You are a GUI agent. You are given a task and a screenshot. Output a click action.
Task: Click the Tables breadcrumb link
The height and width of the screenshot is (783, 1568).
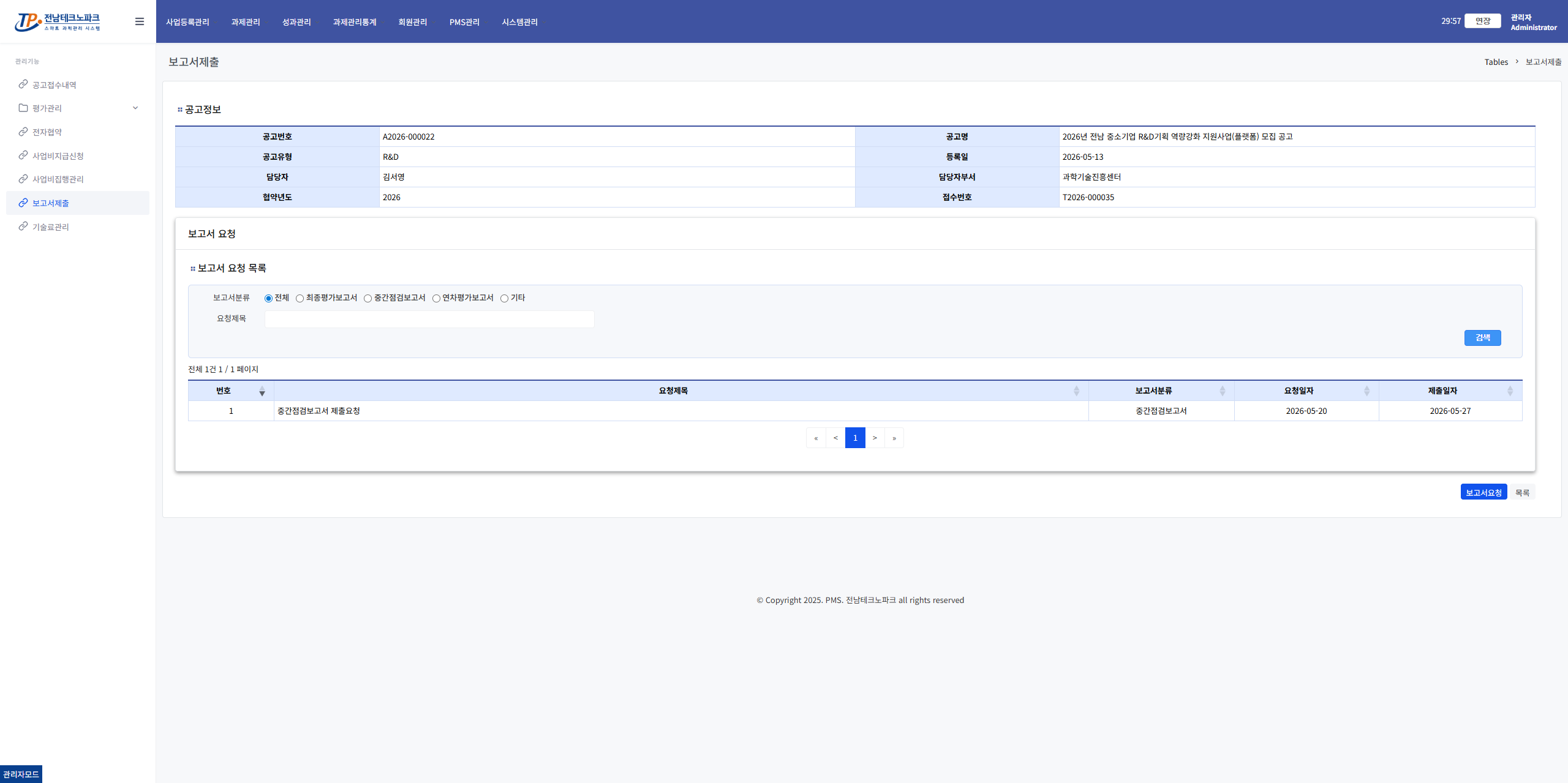point(1496,62)
